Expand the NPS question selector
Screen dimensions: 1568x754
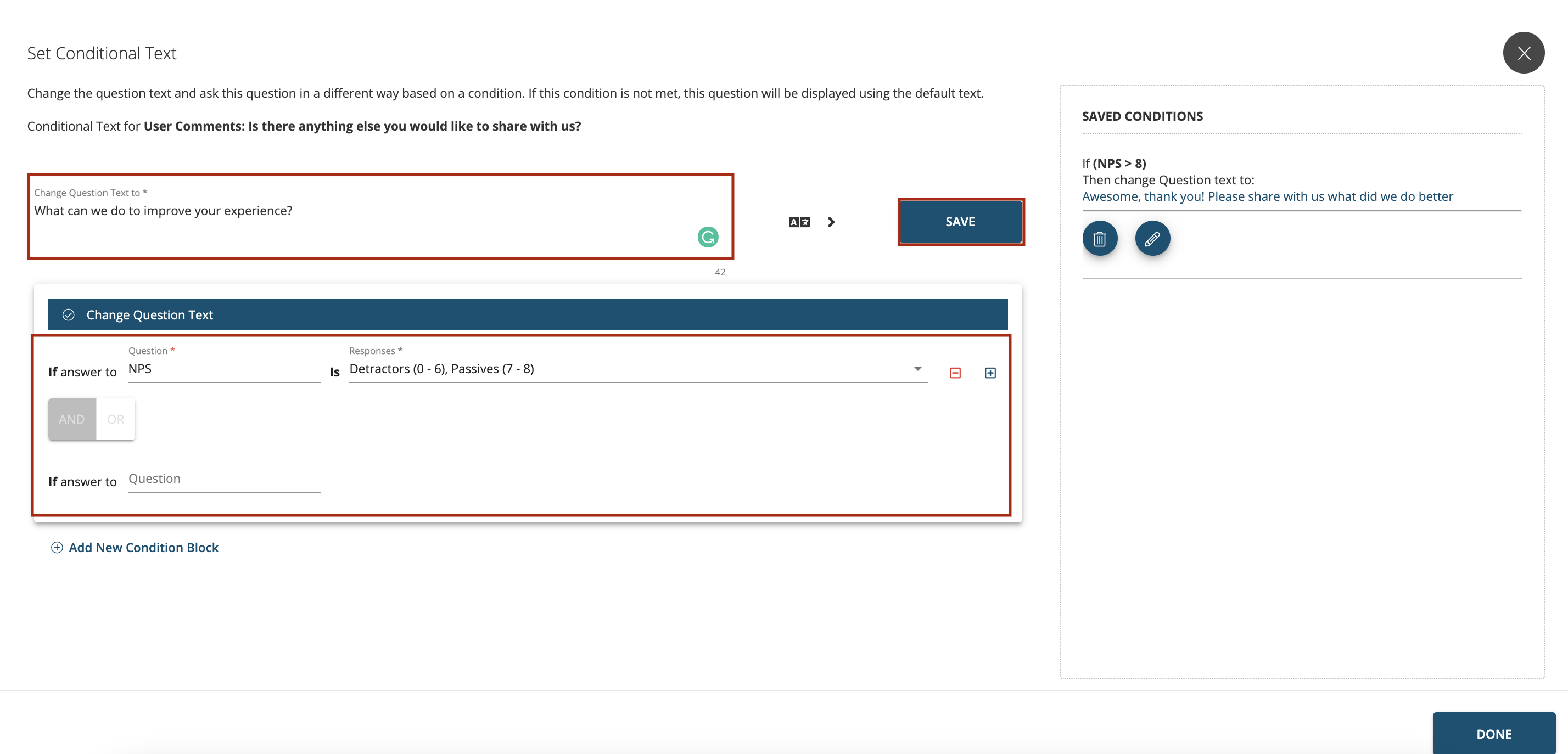pos(224,368)
